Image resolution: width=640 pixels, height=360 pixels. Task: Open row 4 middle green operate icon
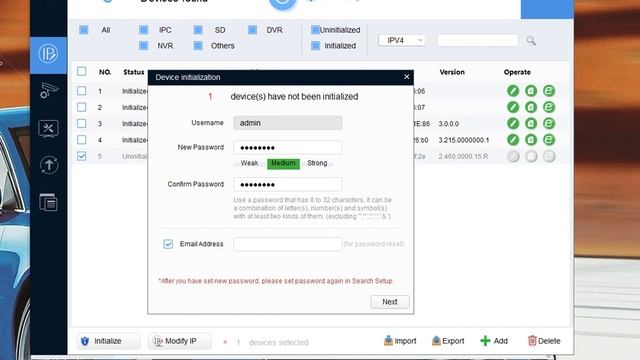pos(531,140)
